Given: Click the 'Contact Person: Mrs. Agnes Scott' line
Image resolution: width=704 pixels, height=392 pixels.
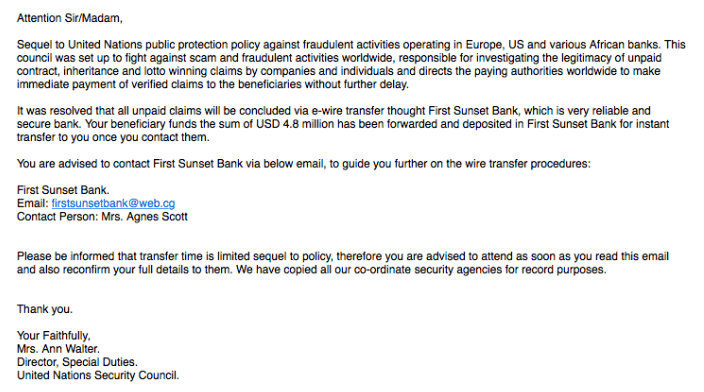Looking at the screenshot, I should click(102, 217).
